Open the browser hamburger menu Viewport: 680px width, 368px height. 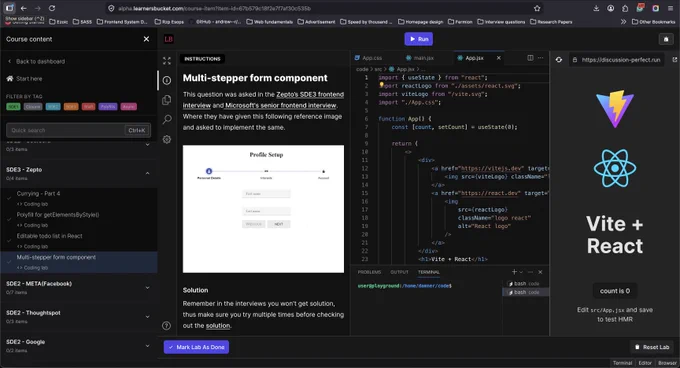coord(670,8)
